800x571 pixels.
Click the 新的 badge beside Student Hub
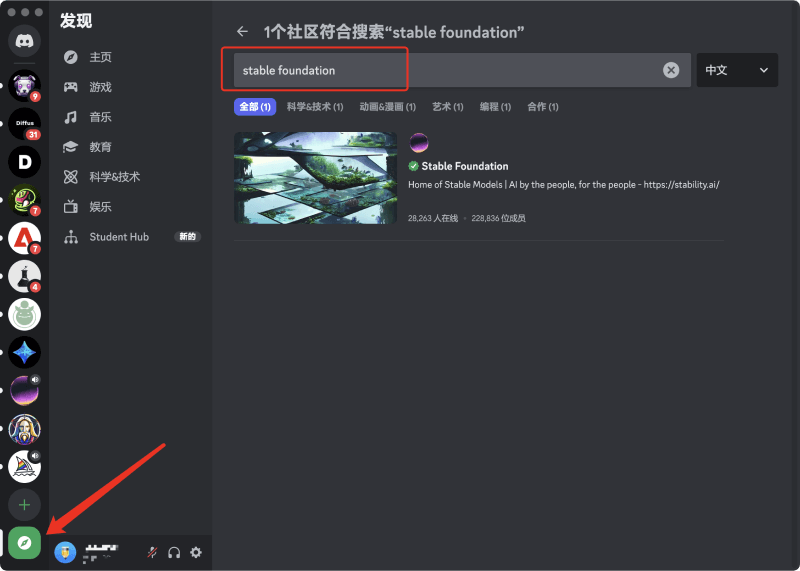pyautogui.click(x=187, y=237)
